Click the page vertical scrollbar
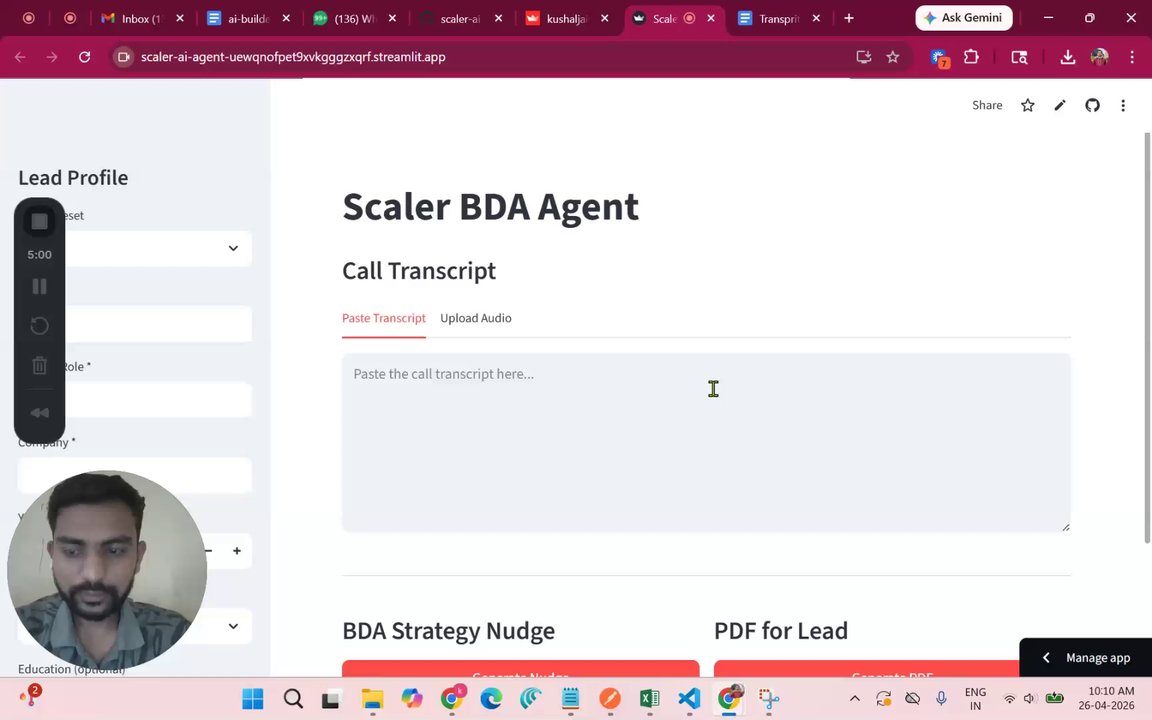Viewport: 1152px width, 720px height. click(1147, 338)
